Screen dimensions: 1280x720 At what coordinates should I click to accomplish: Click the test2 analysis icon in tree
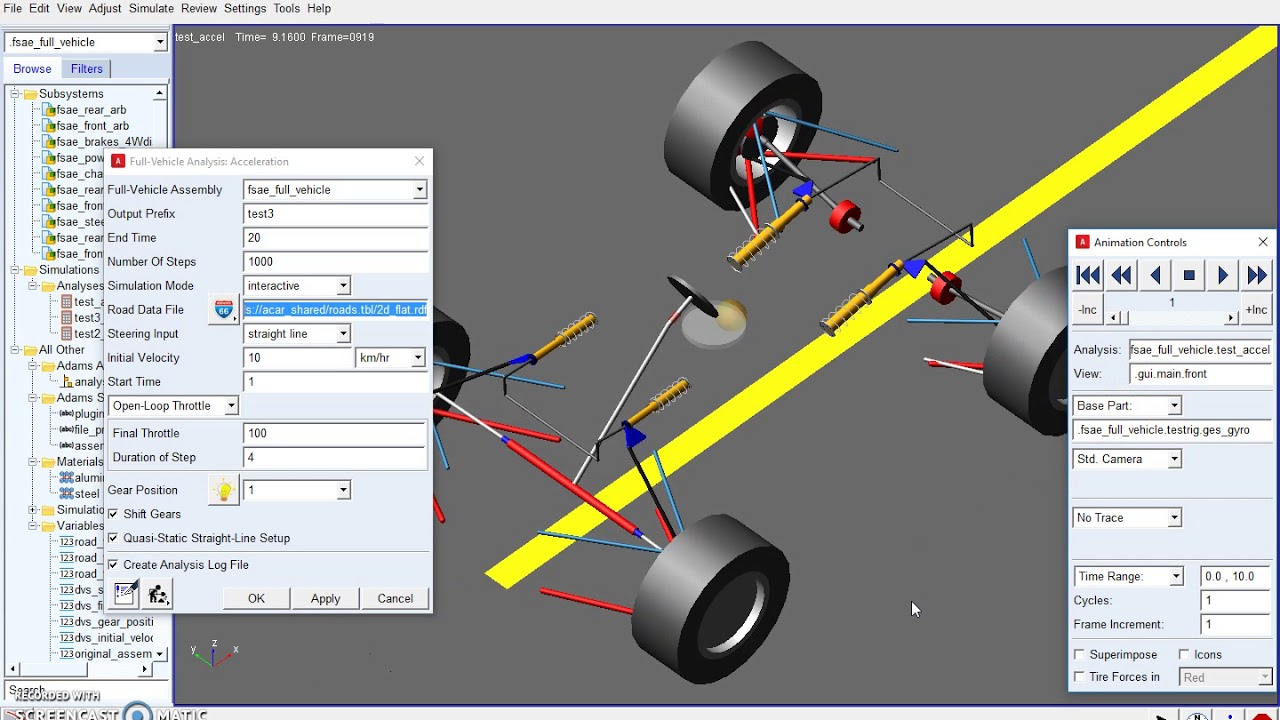66,334
